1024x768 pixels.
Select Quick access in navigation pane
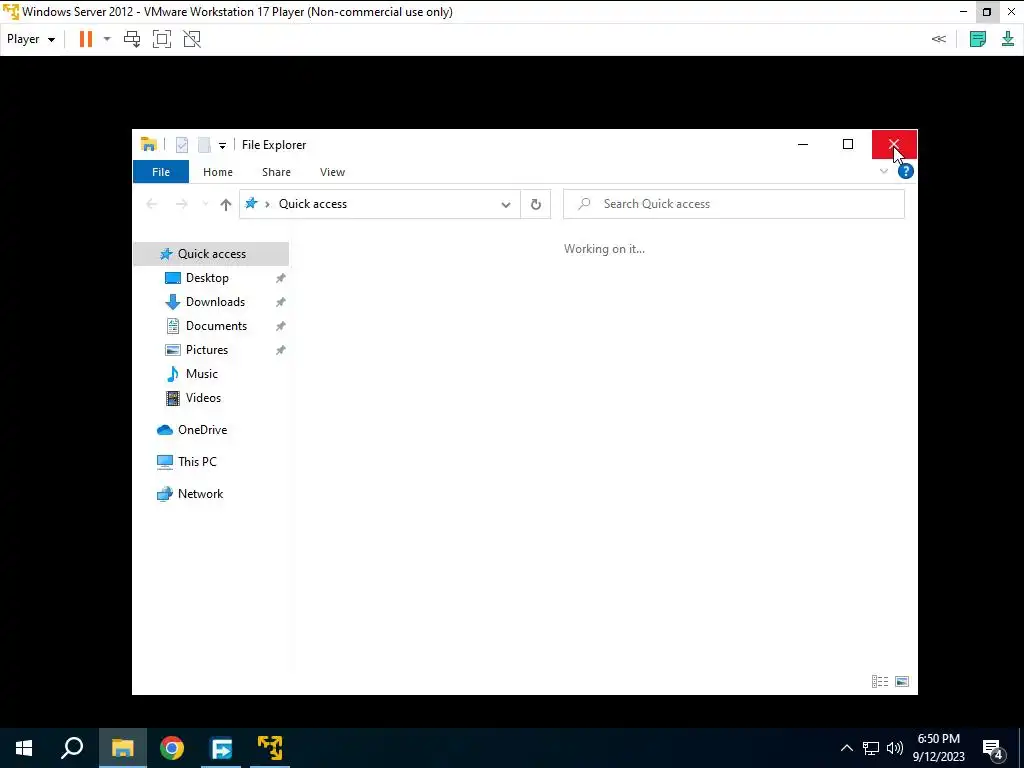point(211,254)
